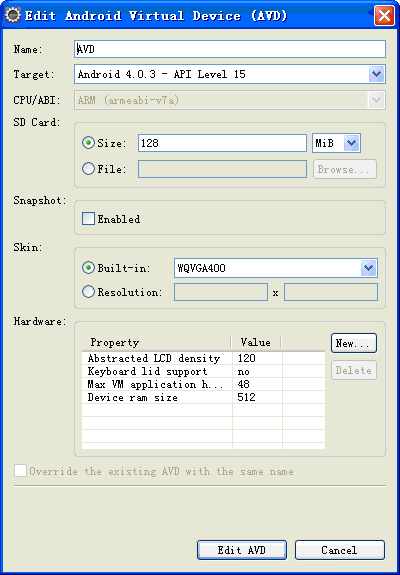This screenshot has width=400, height=575.
Task: Select the SD Card File radio button
Action: click(x=88, y=169)
